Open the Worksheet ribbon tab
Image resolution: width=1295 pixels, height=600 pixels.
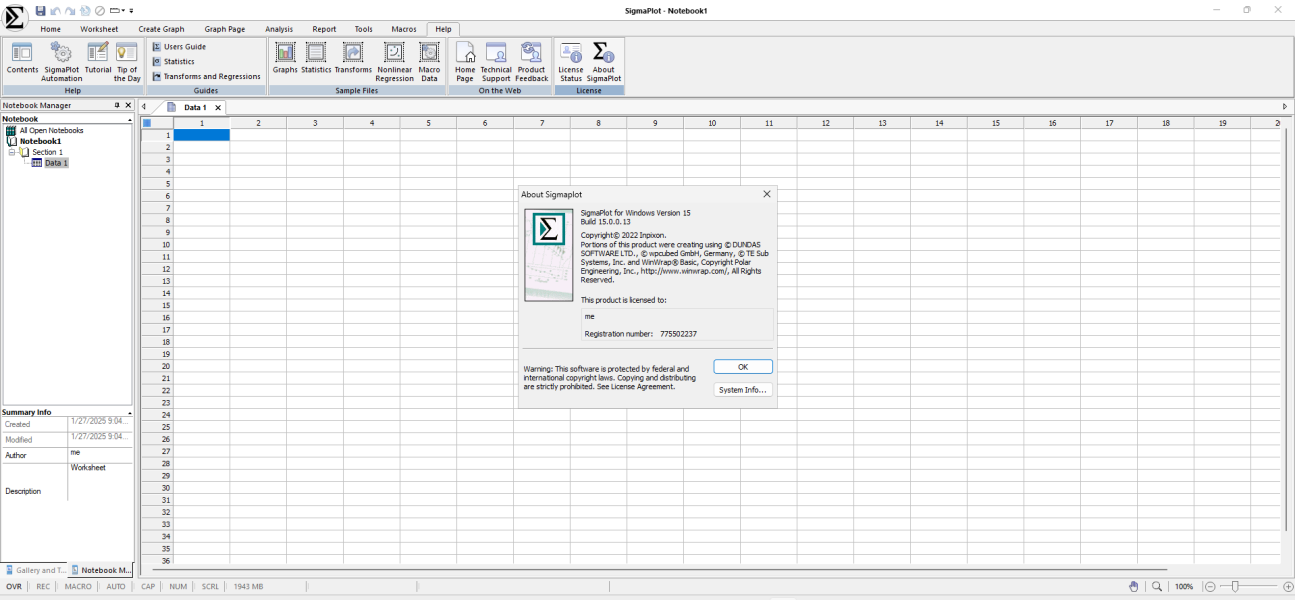(x=99, y=29)
